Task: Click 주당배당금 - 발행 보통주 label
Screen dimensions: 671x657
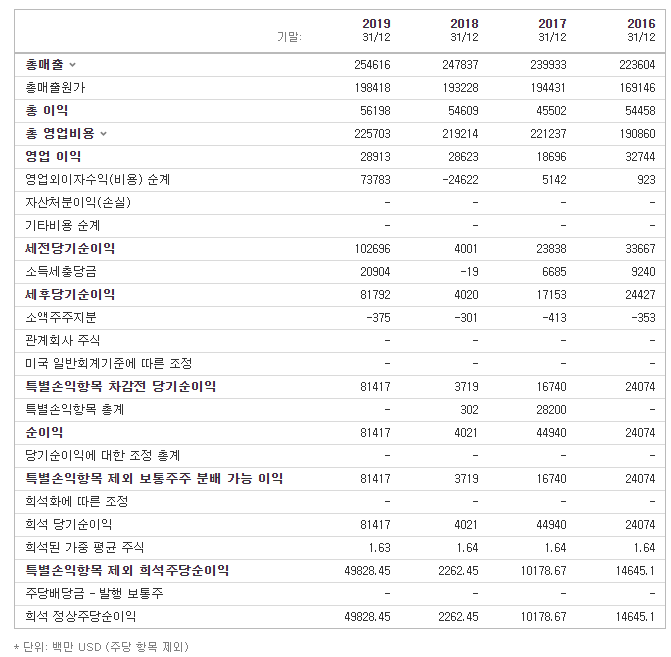Action: (x=94, y=594)
